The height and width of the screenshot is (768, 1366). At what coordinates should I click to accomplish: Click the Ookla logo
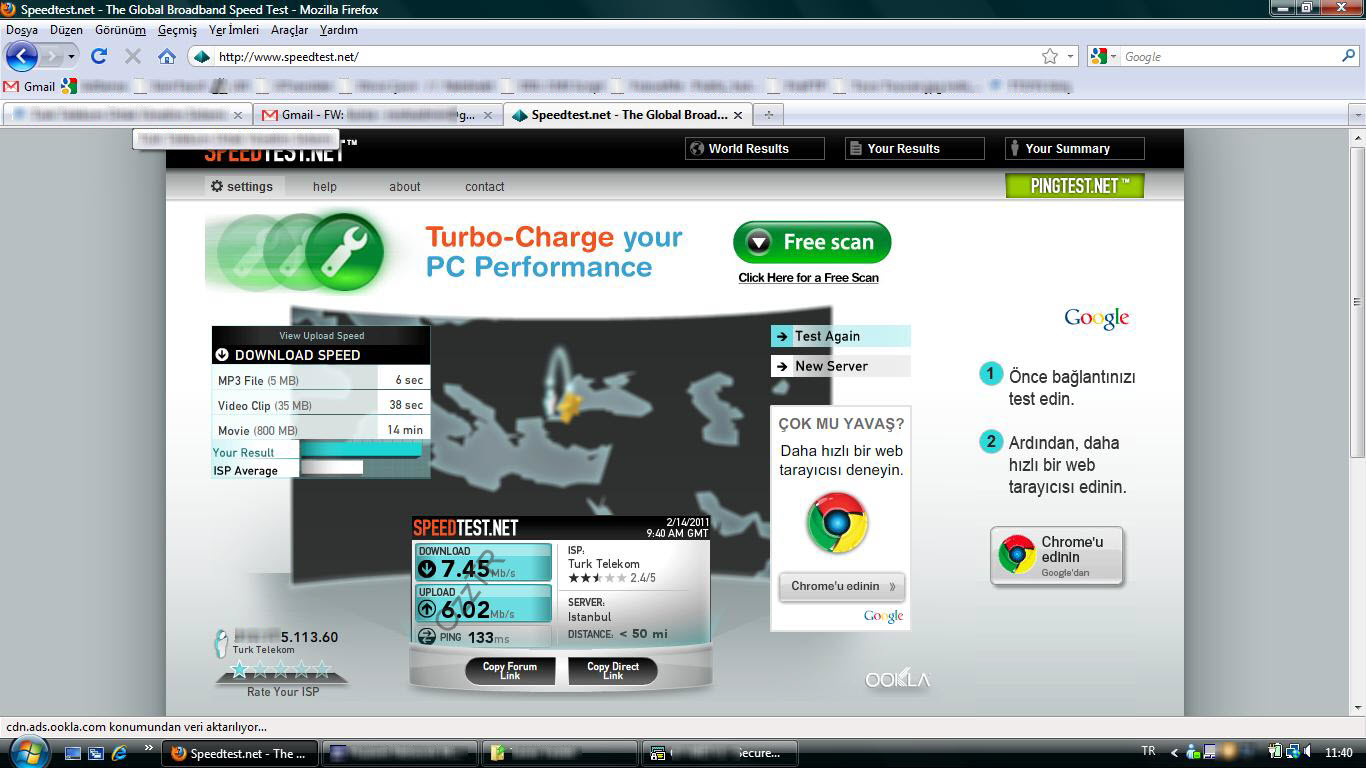pyautogui.click(x=898, y=680)
